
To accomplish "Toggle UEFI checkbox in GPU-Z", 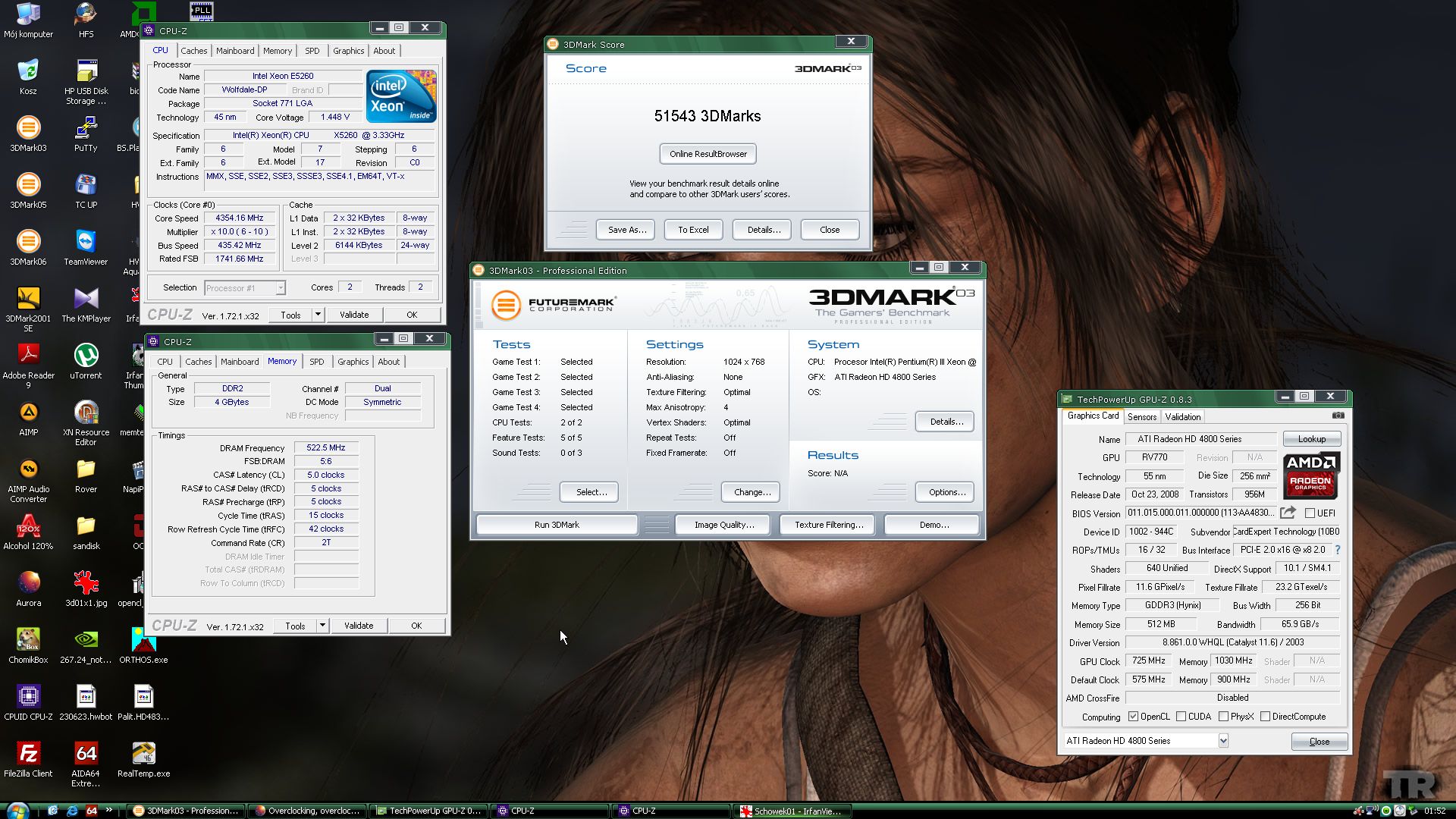I will click(x=1310, y=513).
